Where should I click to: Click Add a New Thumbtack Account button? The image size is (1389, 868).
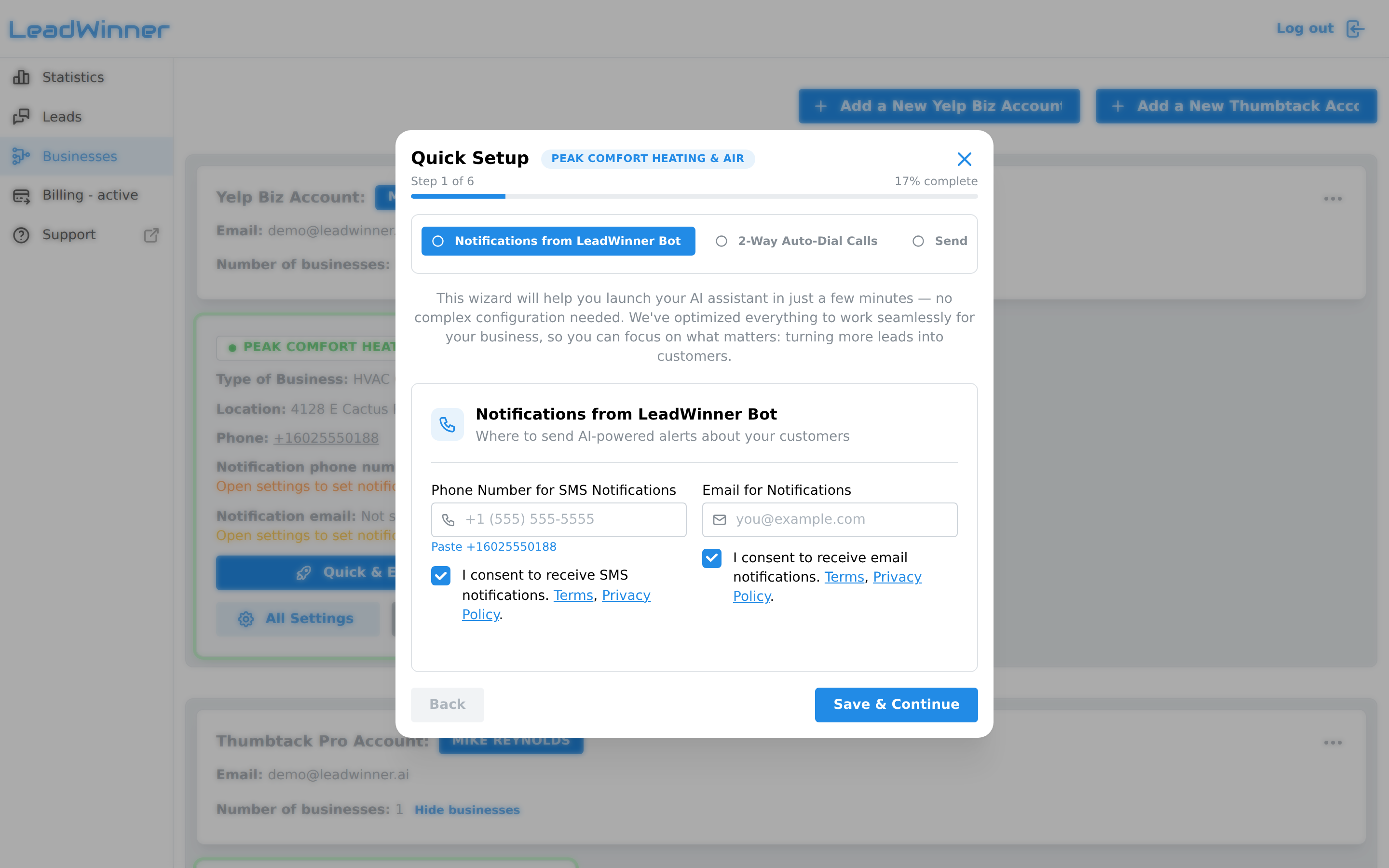tap(1236, 106)
